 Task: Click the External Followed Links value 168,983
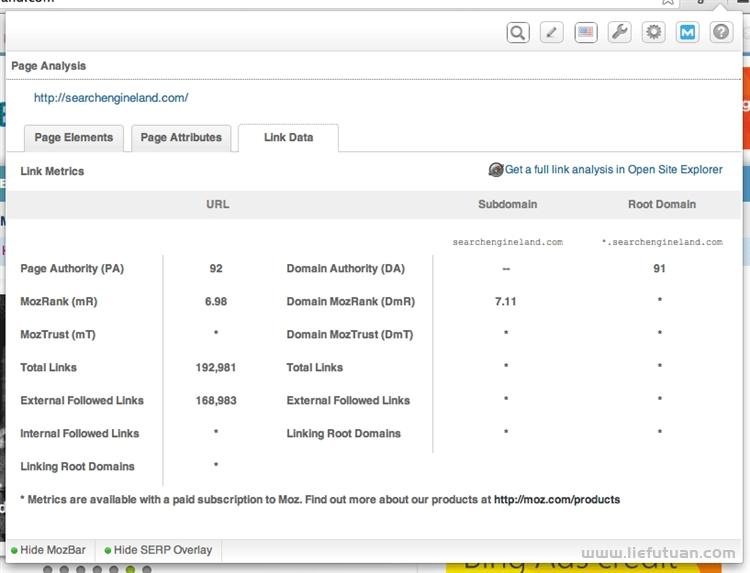pyautogui.click(x=216, y=400)
